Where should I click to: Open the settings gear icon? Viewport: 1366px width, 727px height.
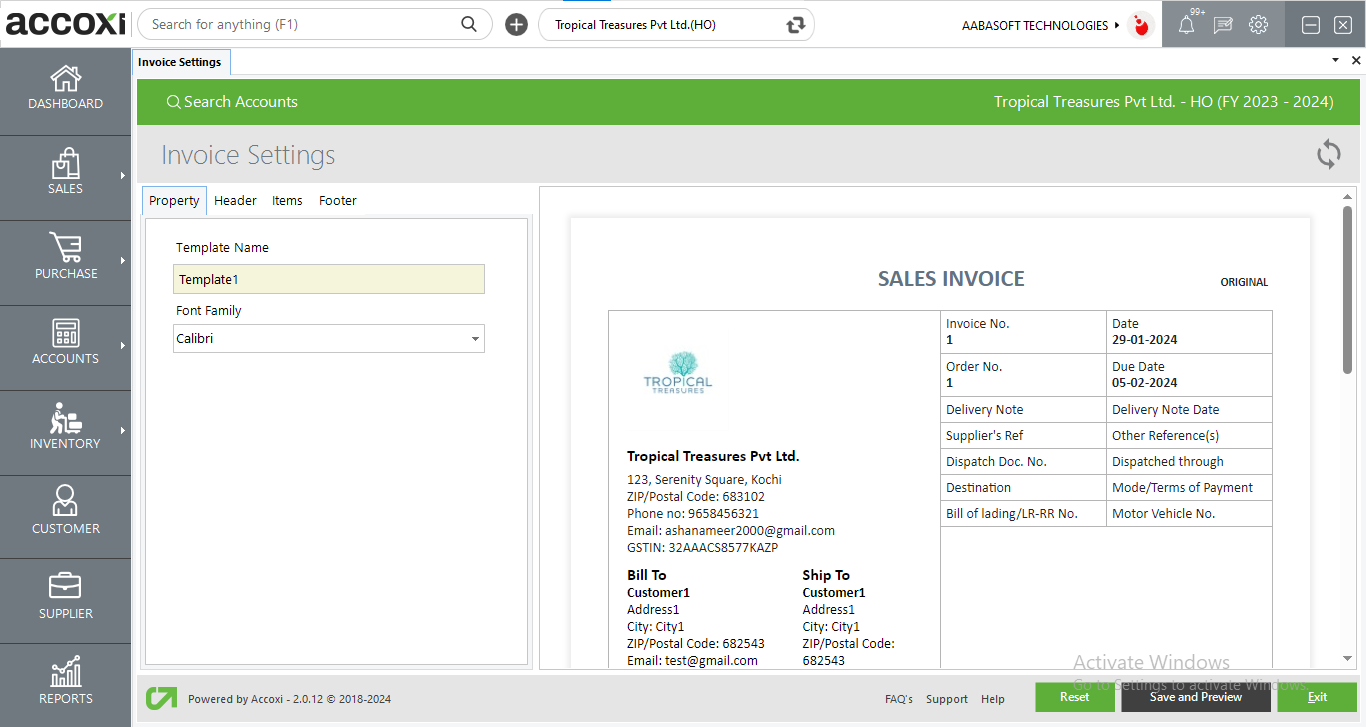point(1258,25)
